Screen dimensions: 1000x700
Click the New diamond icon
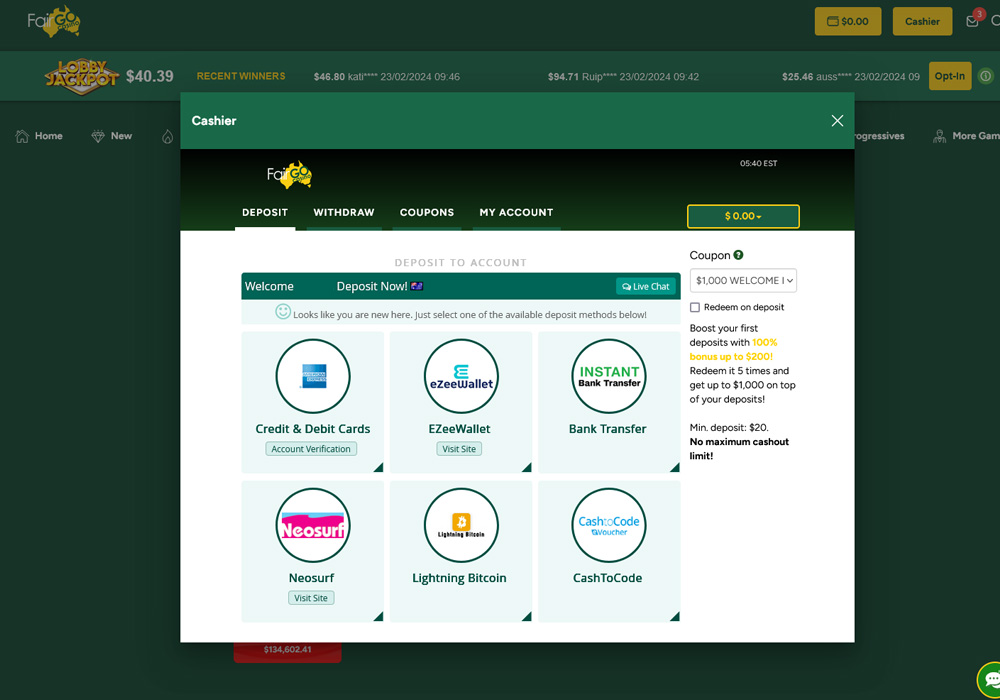click(x=98, y=136)
